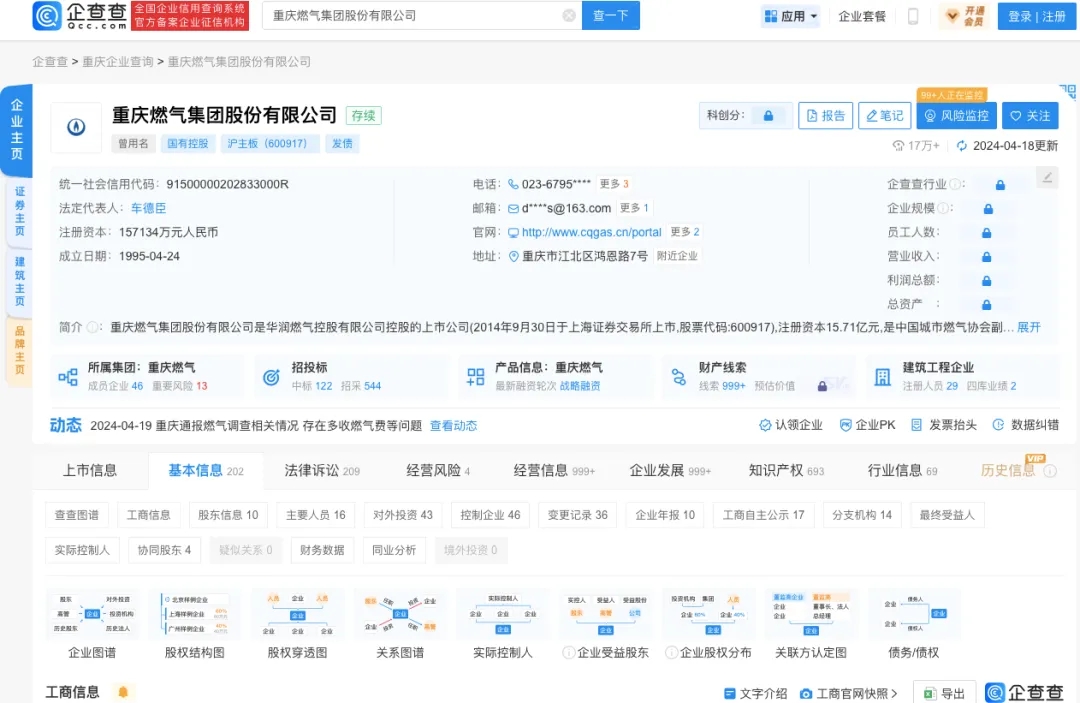The height and width of the screenshot is (703, 1080).
Task: Click the 财产线索 icon
Action: 679,377
